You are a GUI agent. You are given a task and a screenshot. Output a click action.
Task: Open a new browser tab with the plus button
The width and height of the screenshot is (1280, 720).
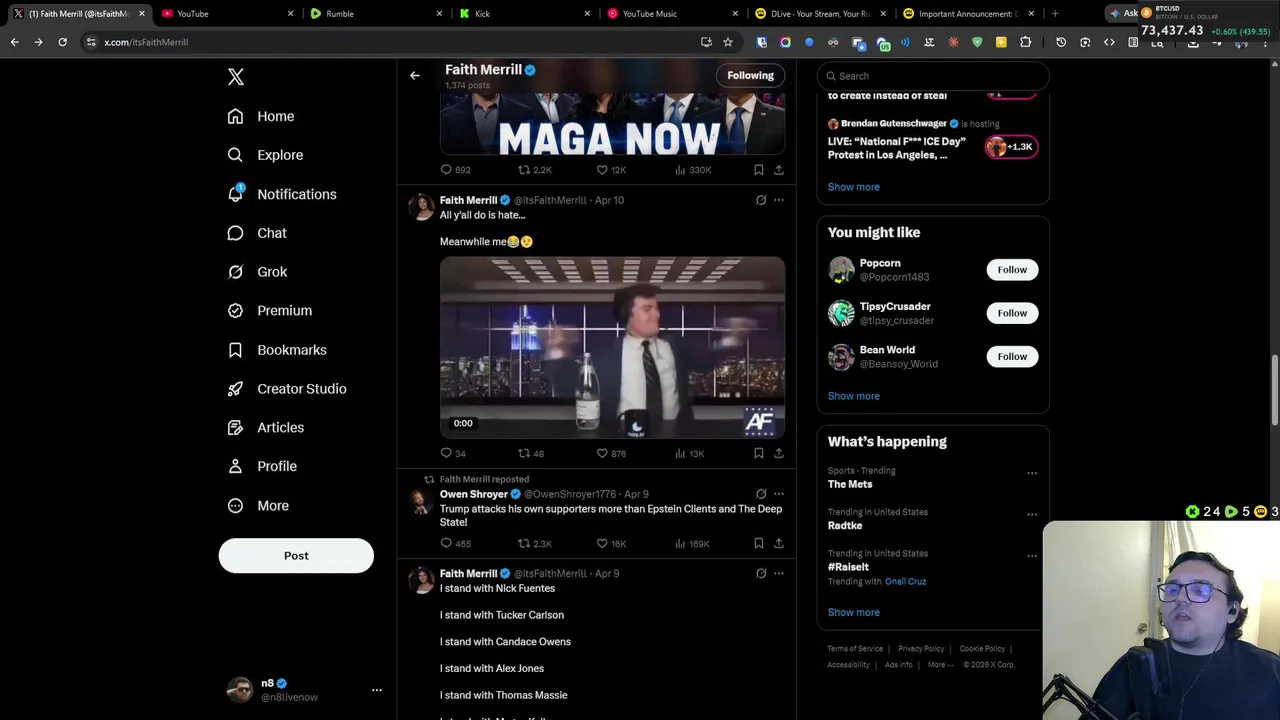(x=1055, y=14)
